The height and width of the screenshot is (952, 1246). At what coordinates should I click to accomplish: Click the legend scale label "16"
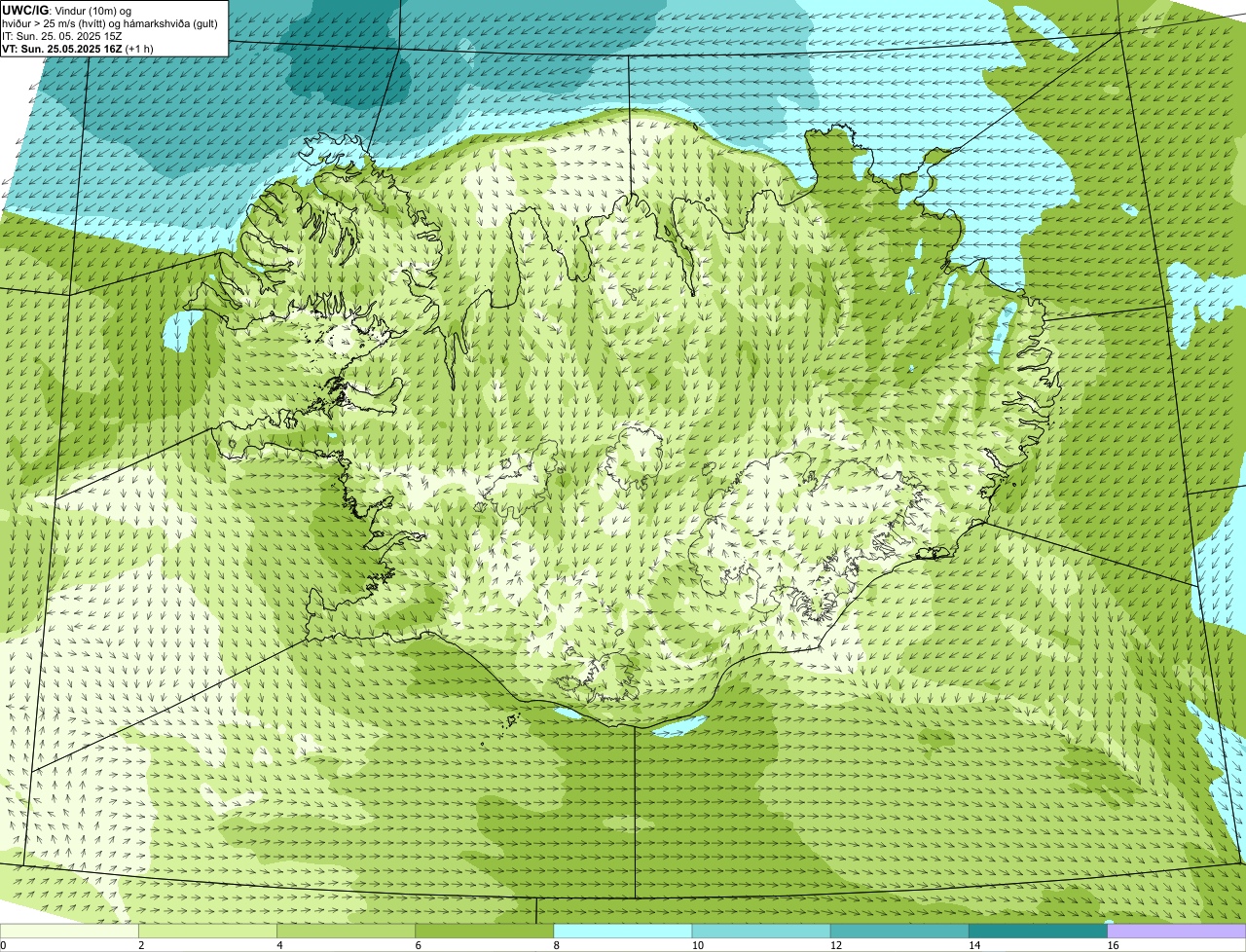pos(1113,945)
